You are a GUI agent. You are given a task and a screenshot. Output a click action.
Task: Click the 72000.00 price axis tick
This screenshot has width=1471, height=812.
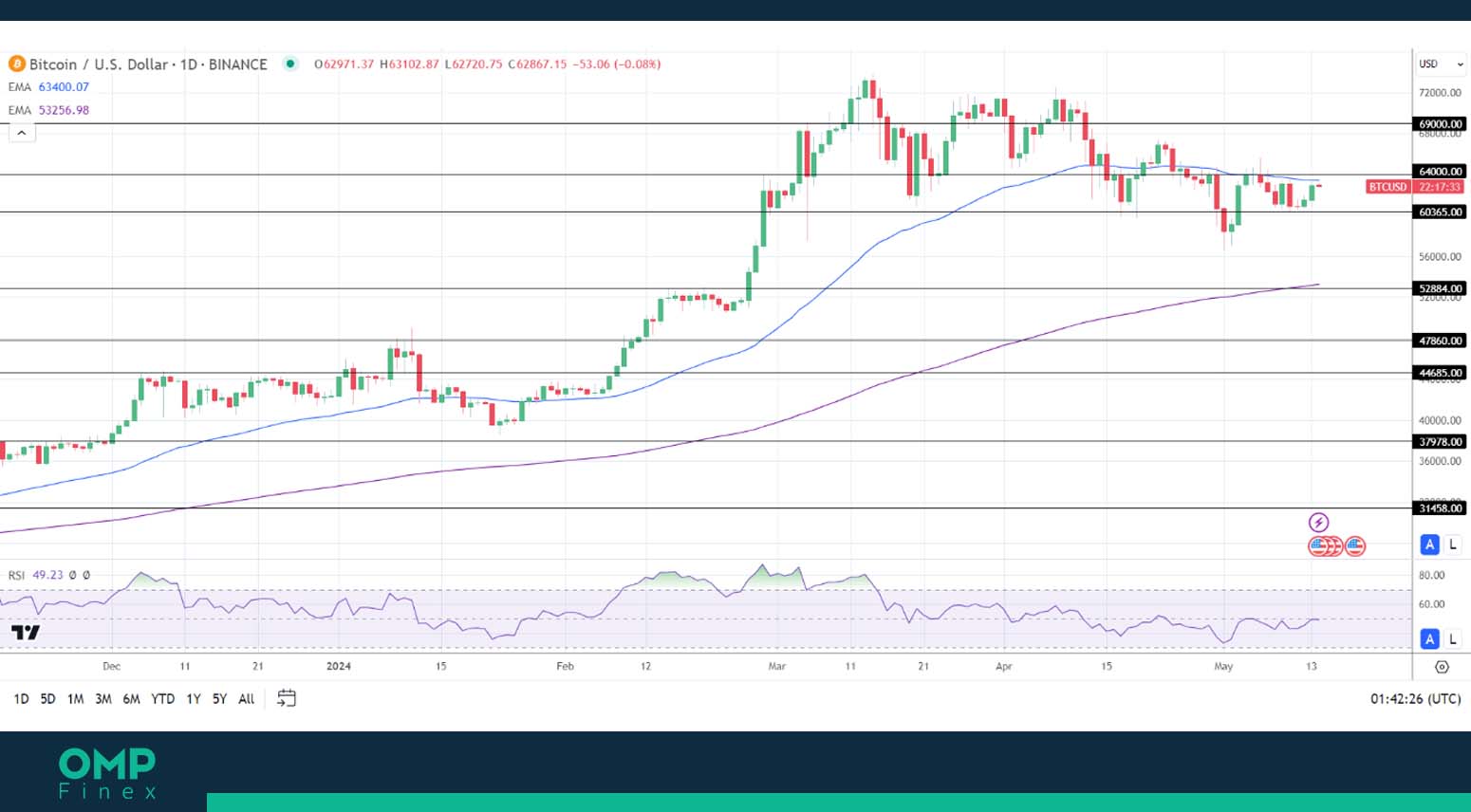pos(1440,93)
